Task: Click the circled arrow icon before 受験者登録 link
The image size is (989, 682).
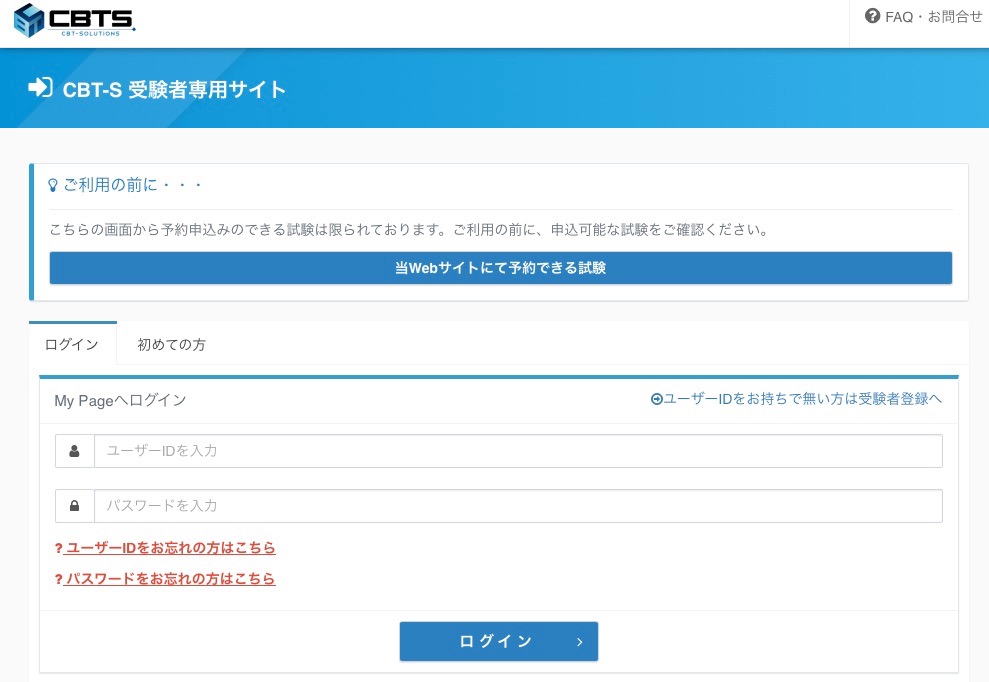Action: tap(657, 399)
